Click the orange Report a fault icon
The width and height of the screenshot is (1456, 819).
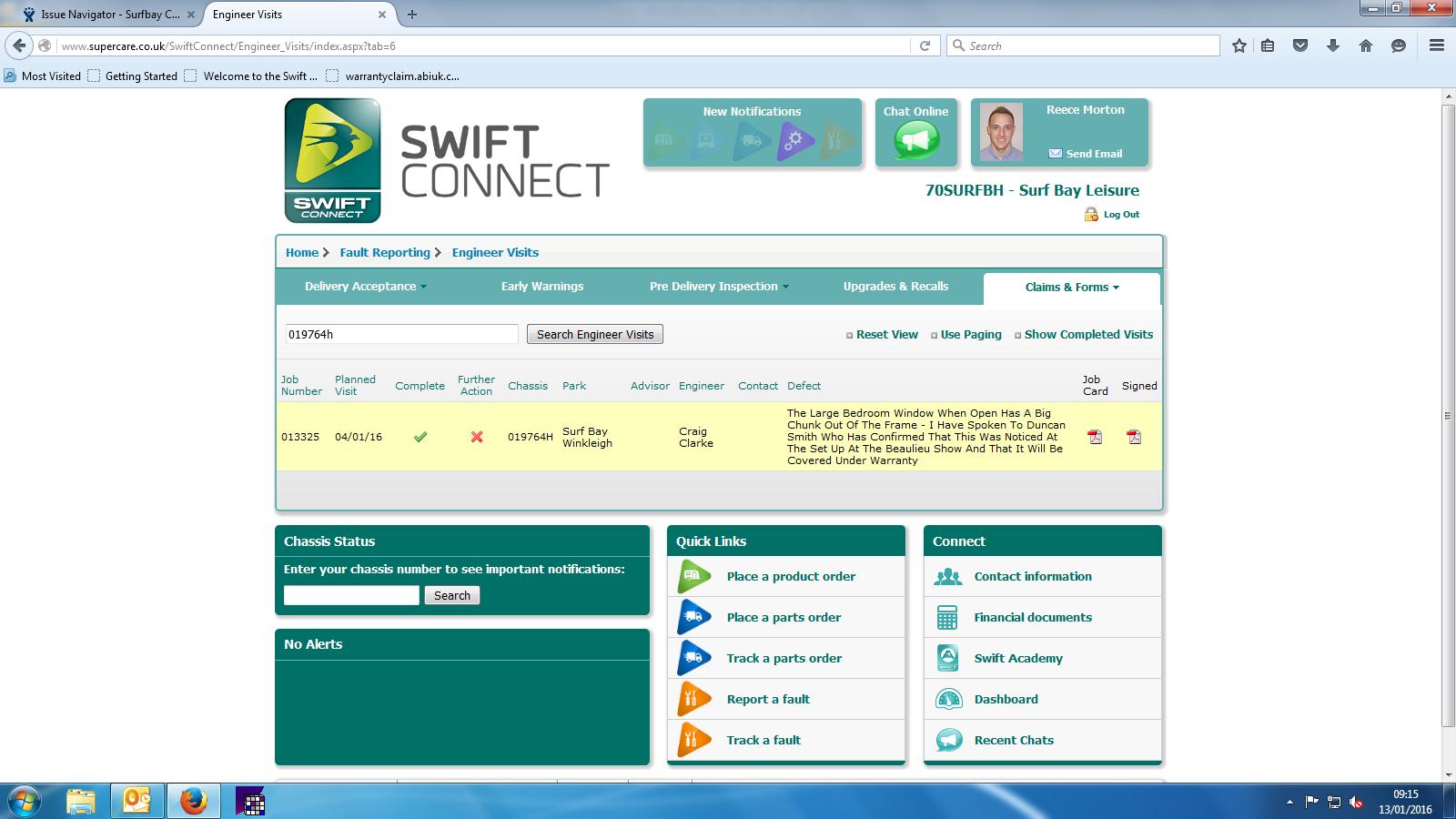pos(694,699)
